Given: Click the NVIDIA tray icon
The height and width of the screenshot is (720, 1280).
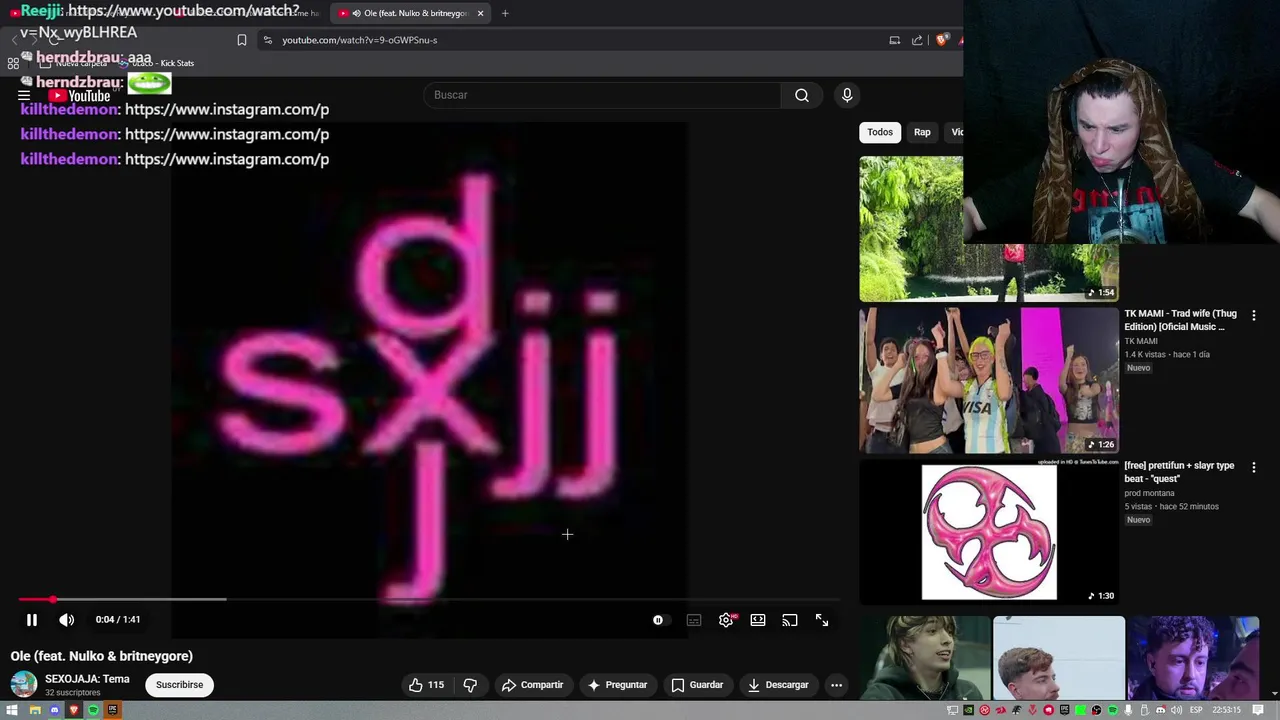Looking at the screenshot, I should [x=968, y=710].
